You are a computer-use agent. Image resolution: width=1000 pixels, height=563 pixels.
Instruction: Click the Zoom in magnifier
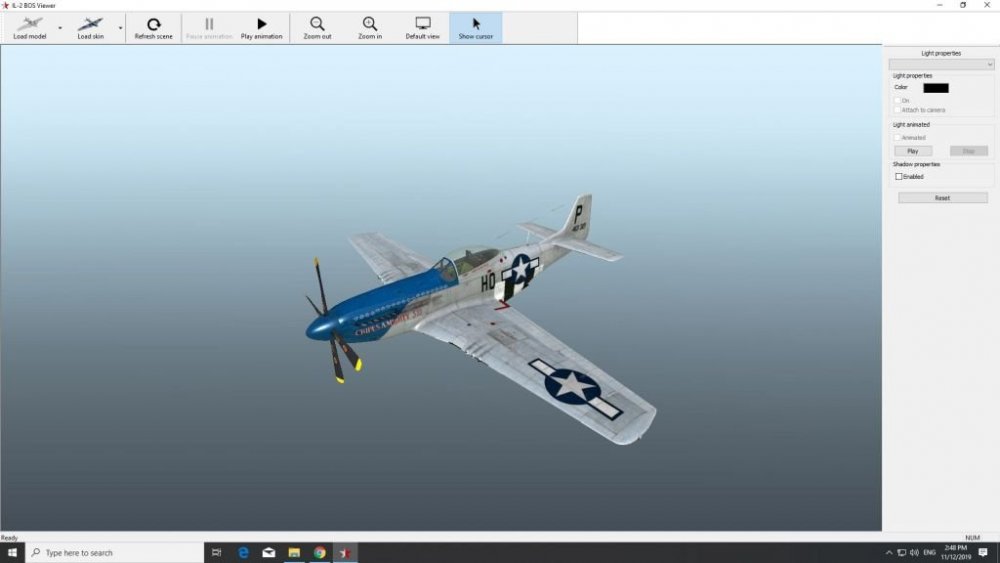tap(370, 28)
